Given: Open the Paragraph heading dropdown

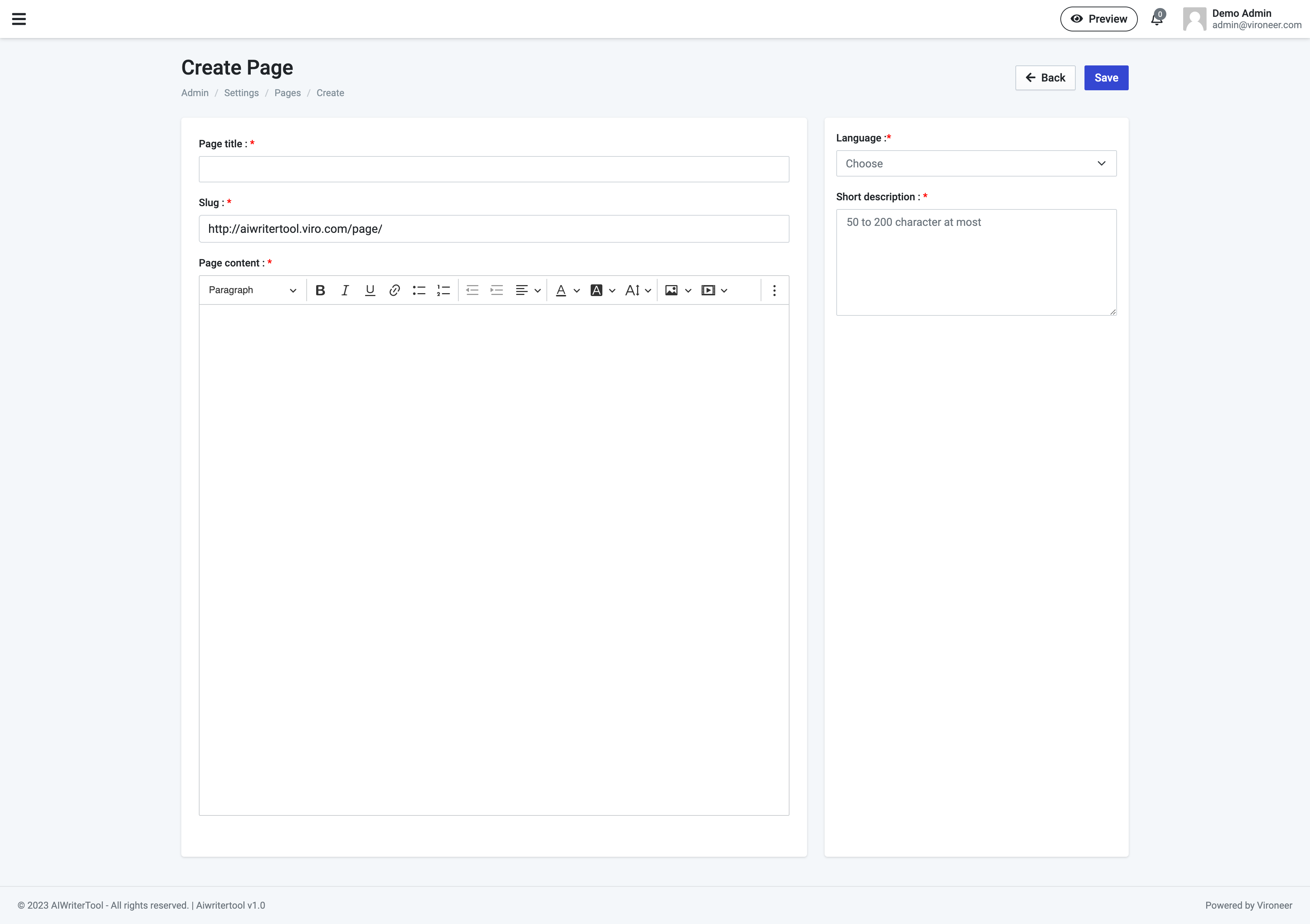Looking at the screenshot, I should [x=252, y=290].
